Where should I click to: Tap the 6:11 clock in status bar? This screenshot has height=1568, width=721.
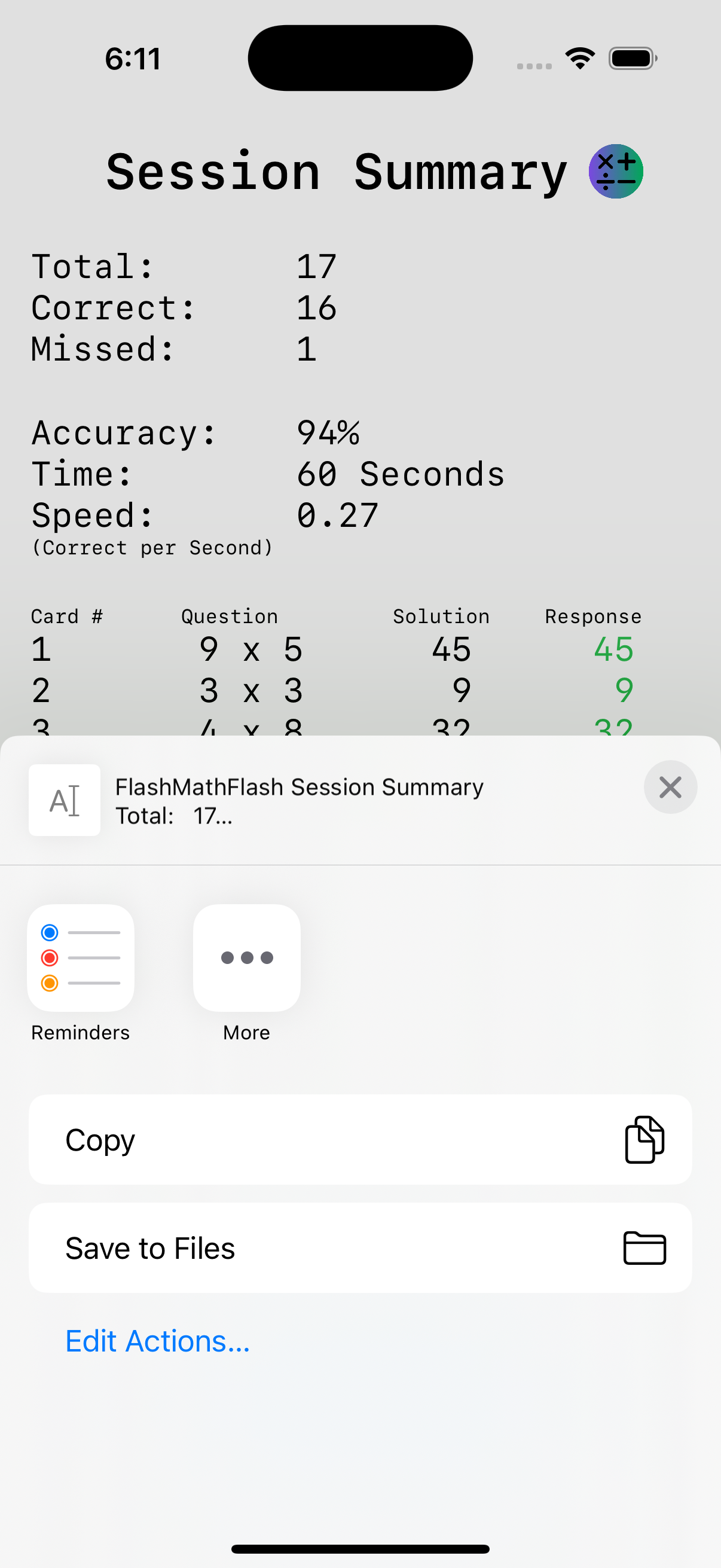point(133,59)
